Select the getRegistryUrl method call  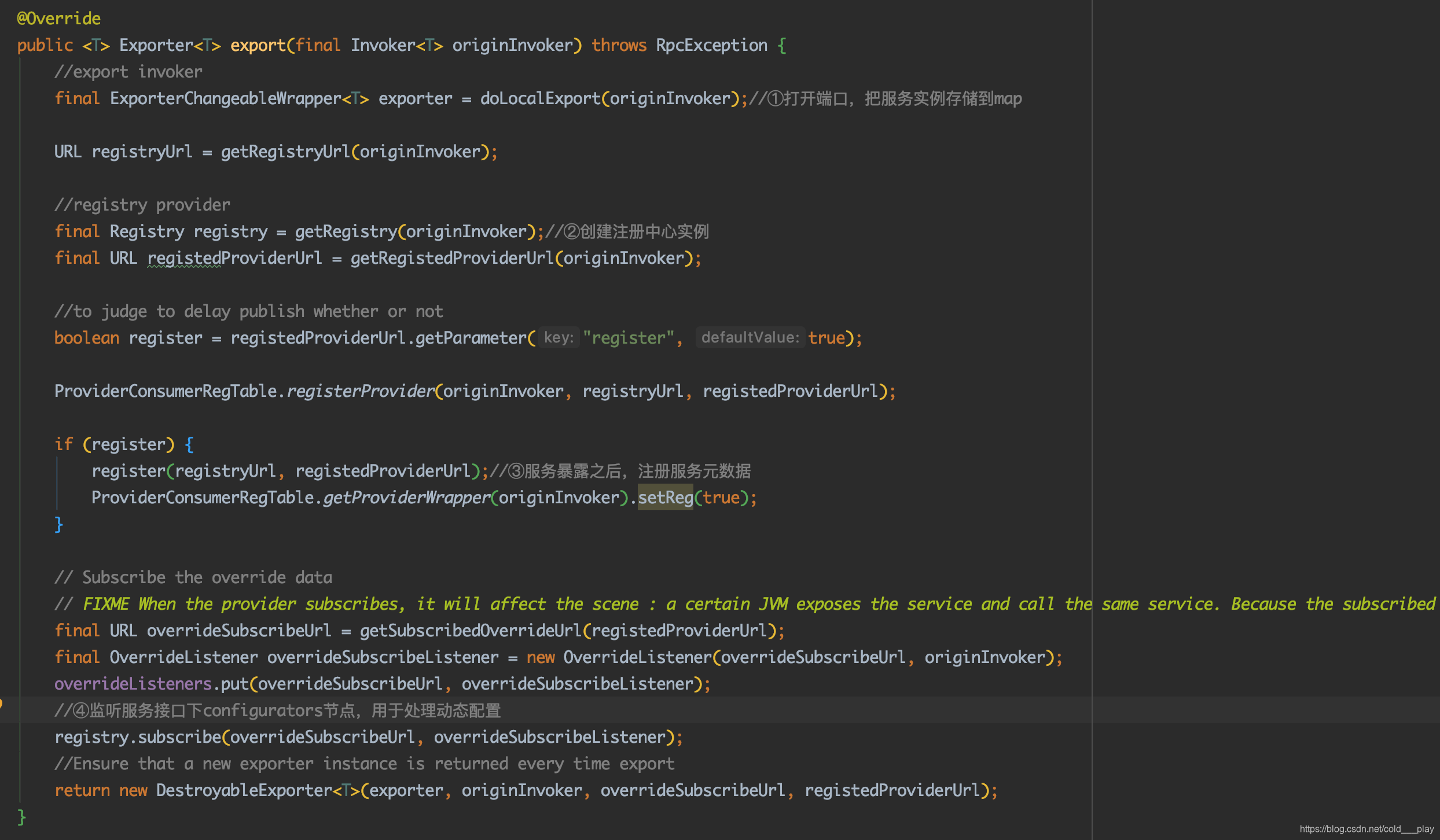285,152
